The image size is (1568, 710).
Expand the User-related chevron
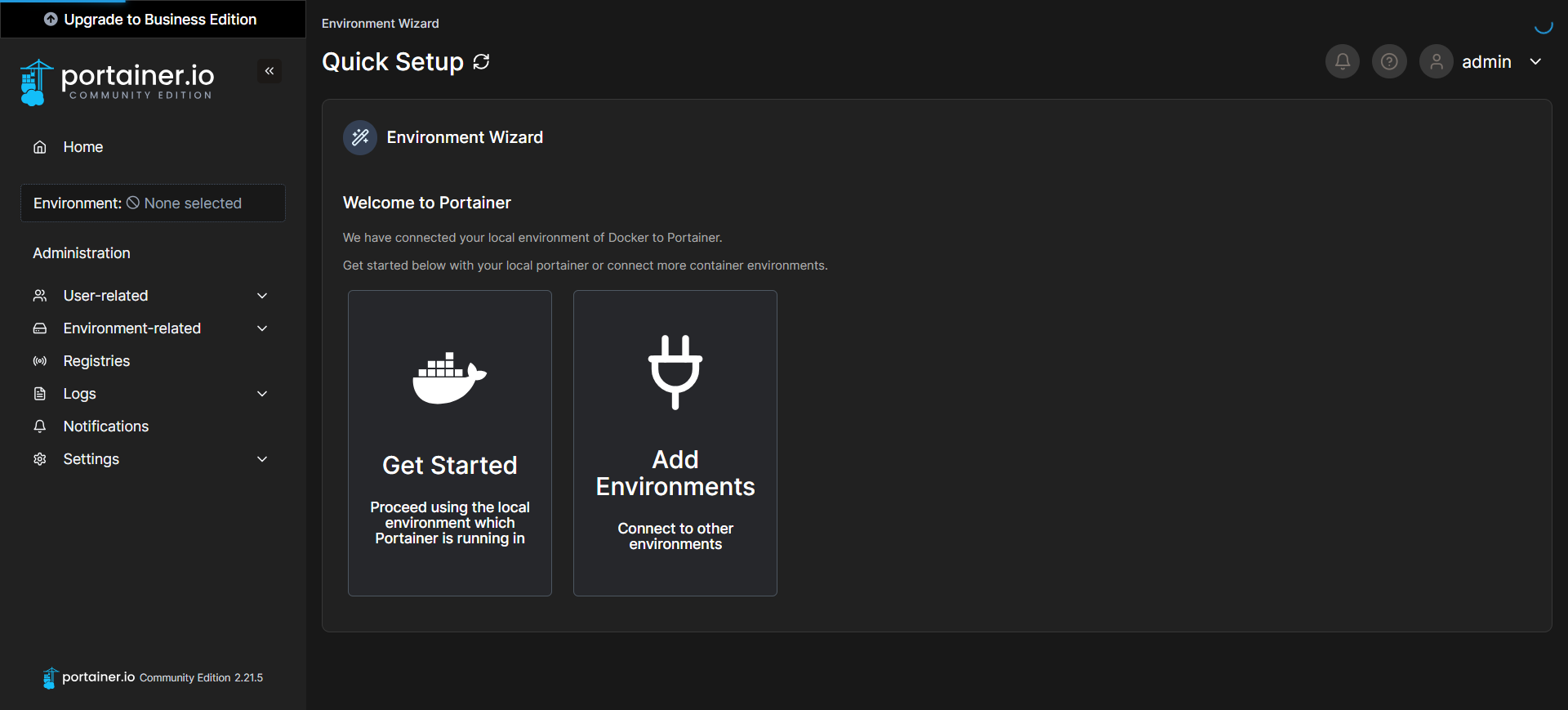[x=262, y=296]
